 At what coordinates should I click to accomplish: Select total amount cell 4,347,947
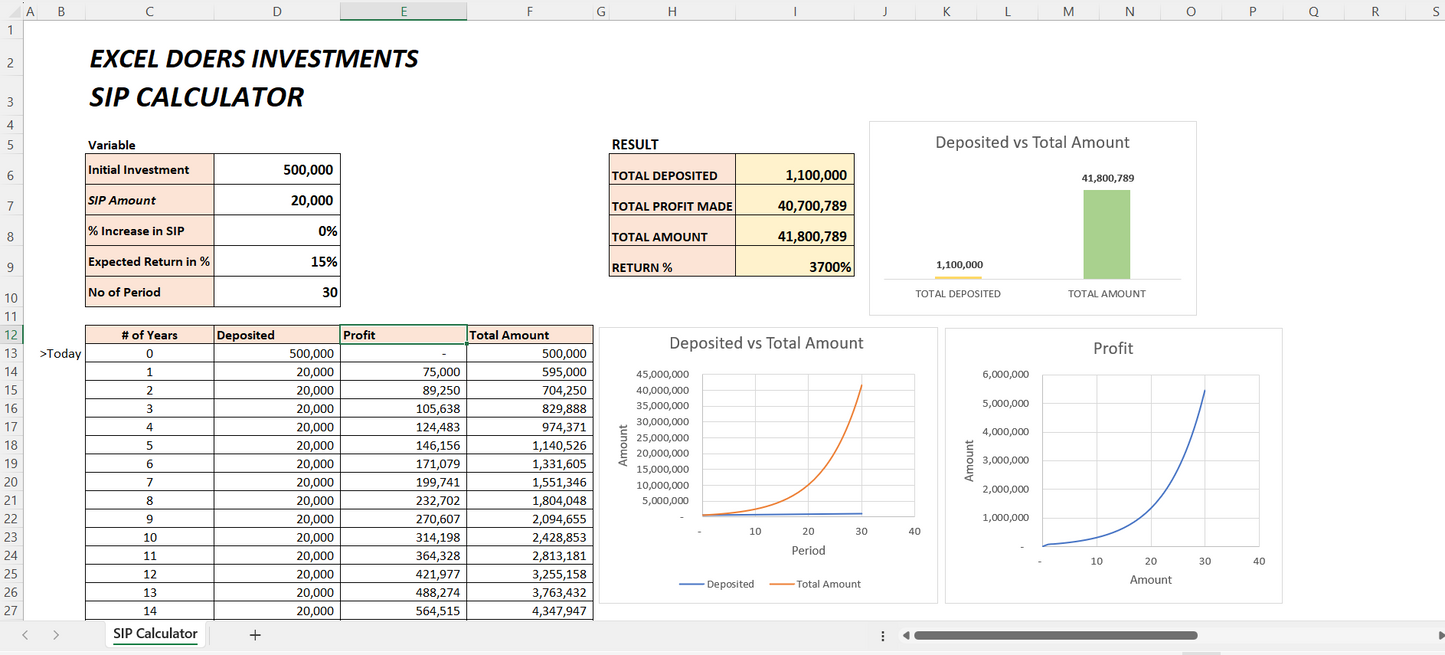tap(530, 610)
